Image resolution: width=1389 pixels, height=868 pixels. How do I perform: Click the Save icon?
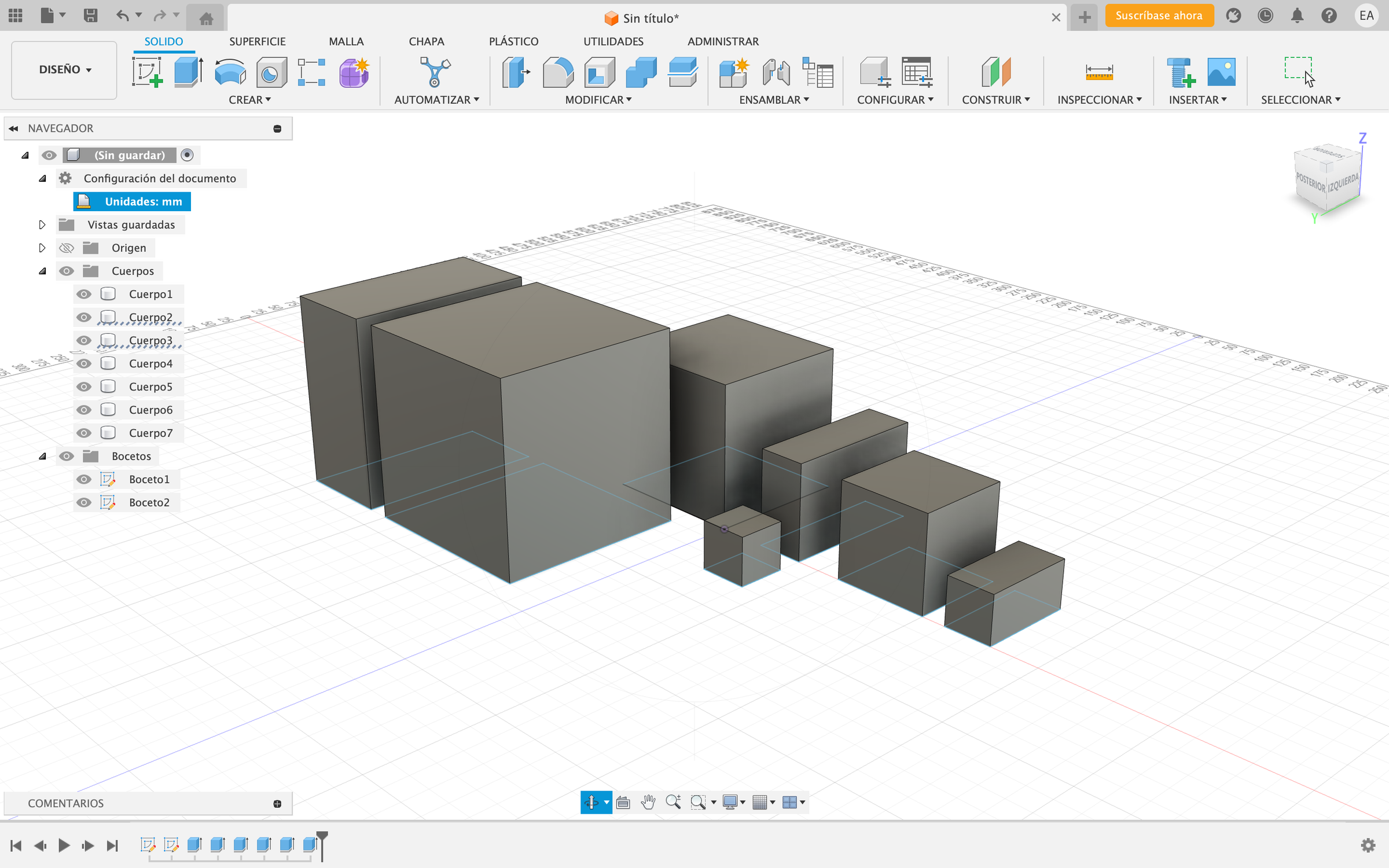pyautogui.click(x=90, y=16)
